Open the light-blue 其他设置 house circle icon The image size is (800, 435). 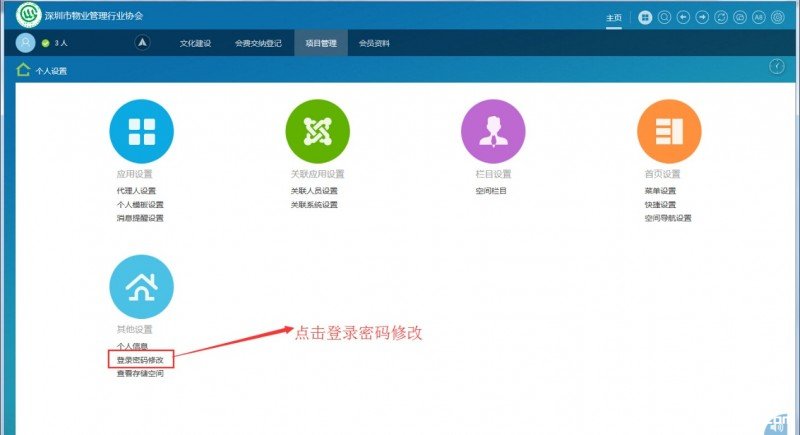click(x=141, y=287)
